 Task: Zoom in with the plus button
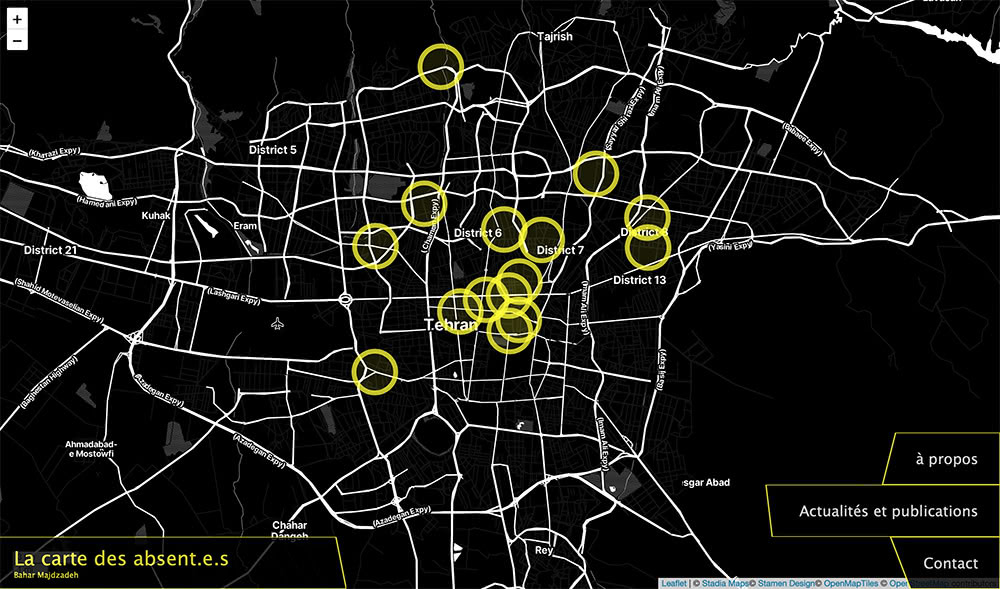(x=17, y=19)
